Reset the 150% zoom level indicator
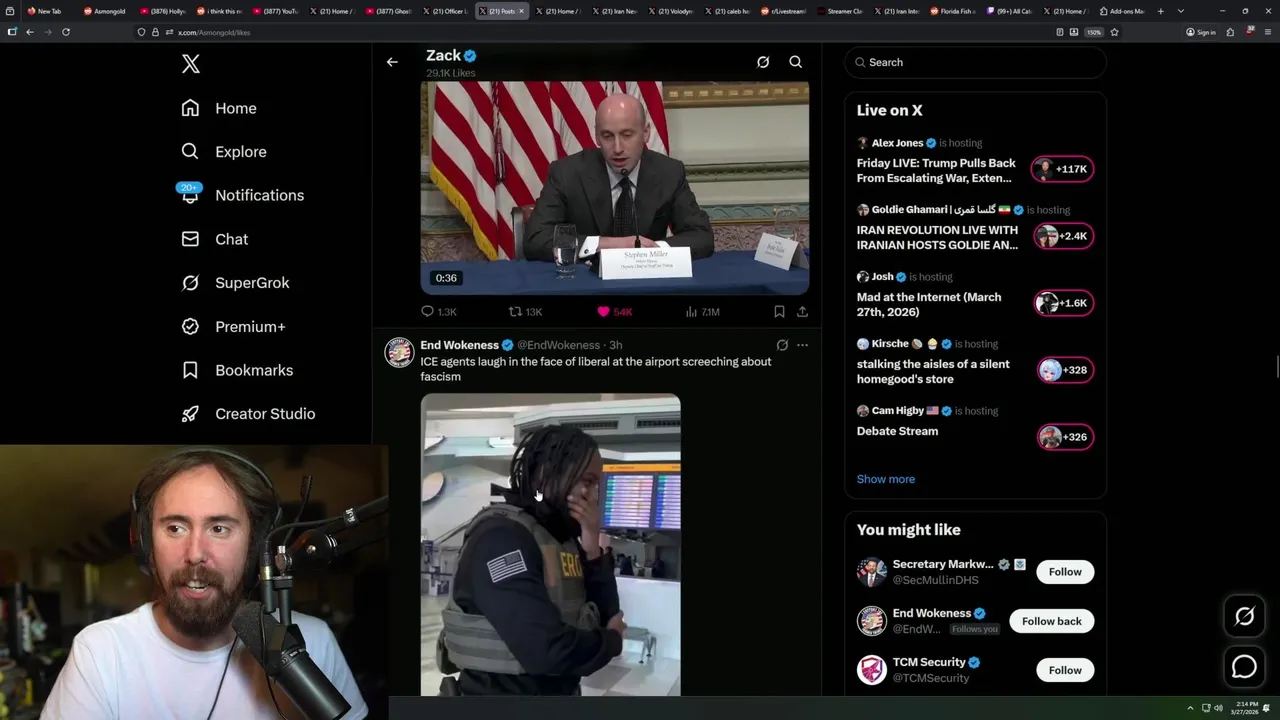 pos(1094,32)
